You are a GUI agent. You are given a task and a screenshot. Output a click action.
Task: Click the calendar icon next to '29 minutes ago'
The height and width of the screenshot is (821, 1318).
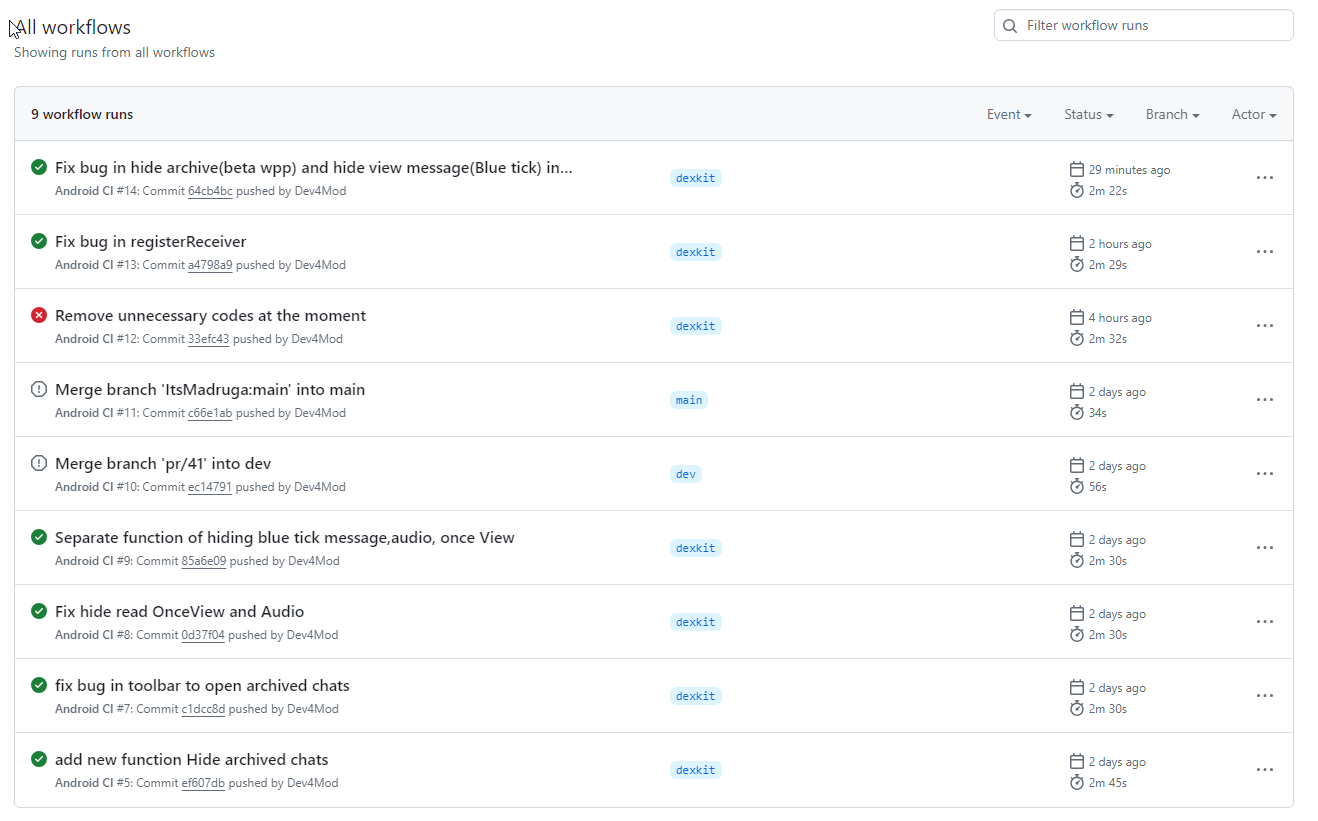[x=1077, y=169]
